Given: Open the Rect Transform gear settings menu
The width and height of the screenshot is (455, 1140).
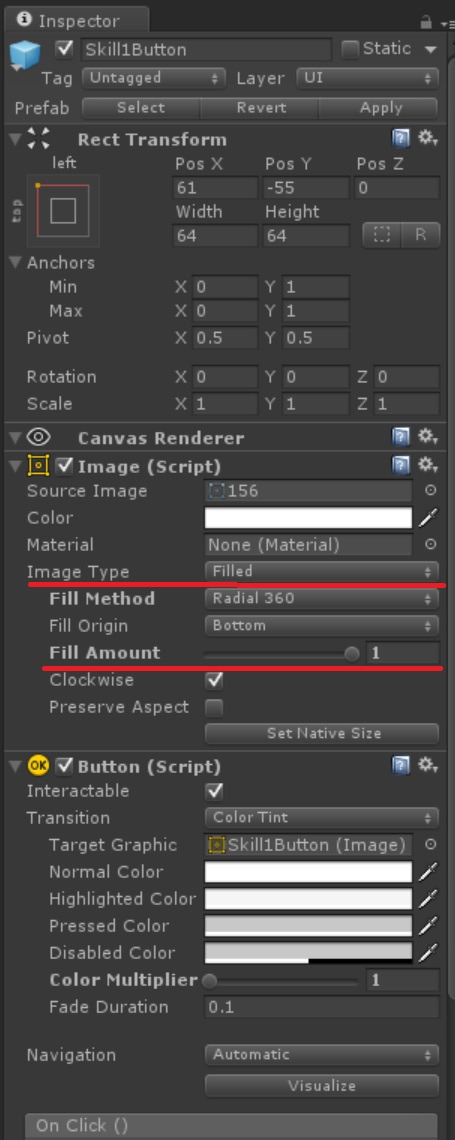Looking at the screenshot, I should (x=427, y=138).
